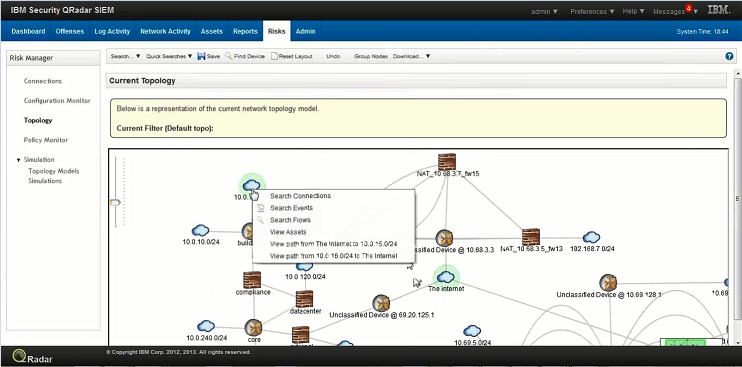This screenshot has width=742, height=367.
Task: Select The Internet cloud node
Action: pyautogui.click(x=446, y=277)
